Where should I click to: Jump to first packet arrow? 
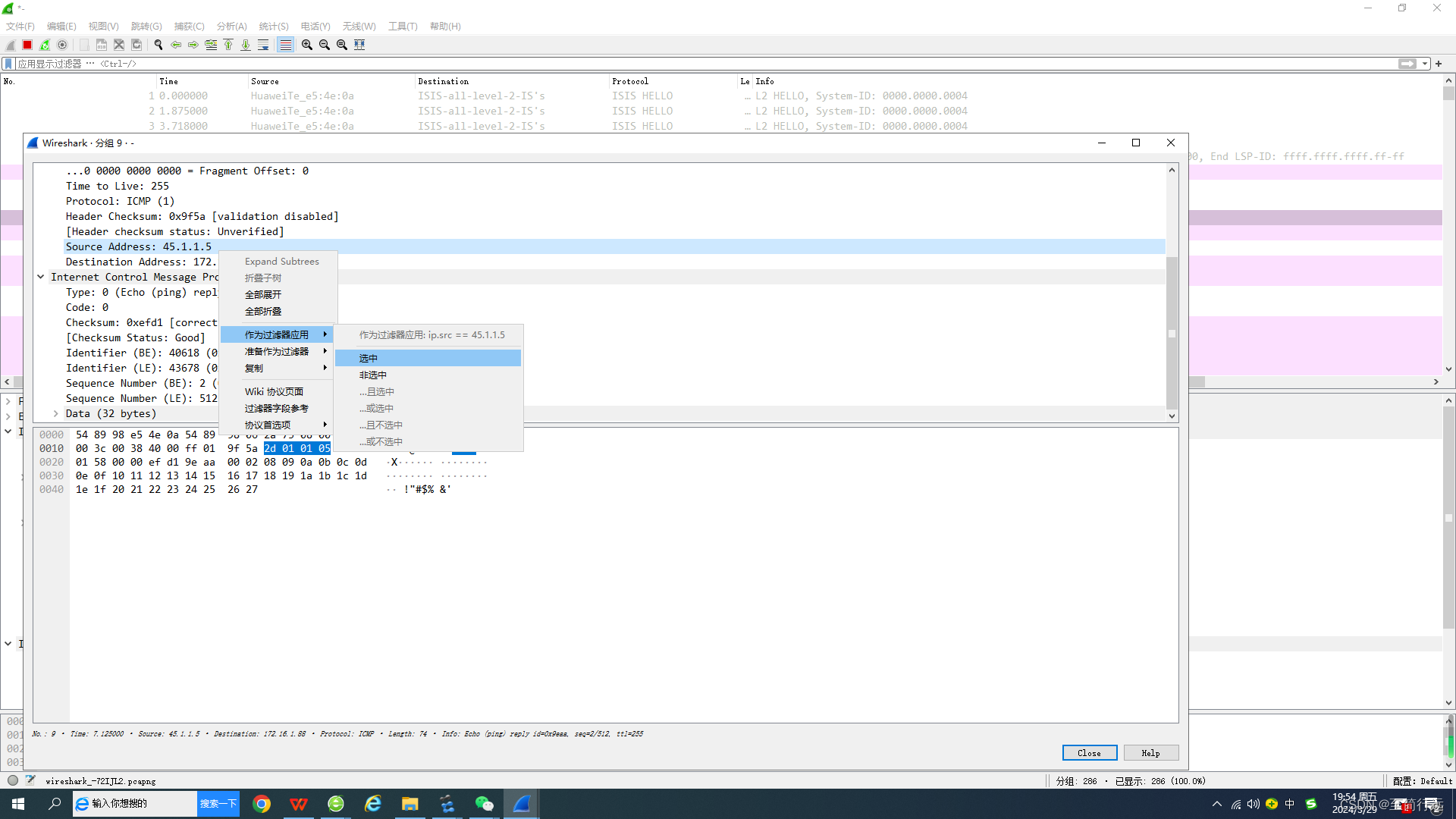228,45
